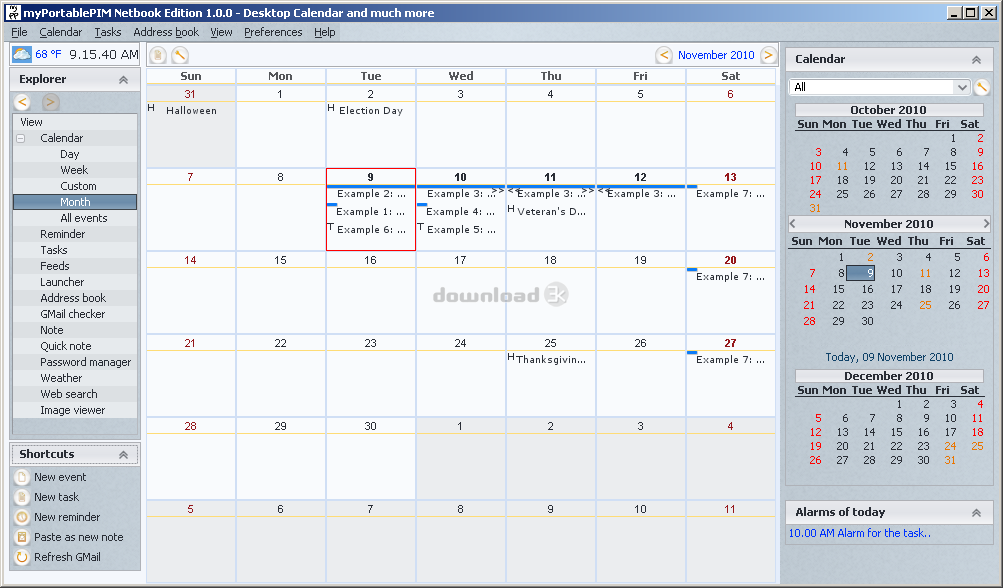
Task: Click the New event shortcut icon
Action: 22,477
